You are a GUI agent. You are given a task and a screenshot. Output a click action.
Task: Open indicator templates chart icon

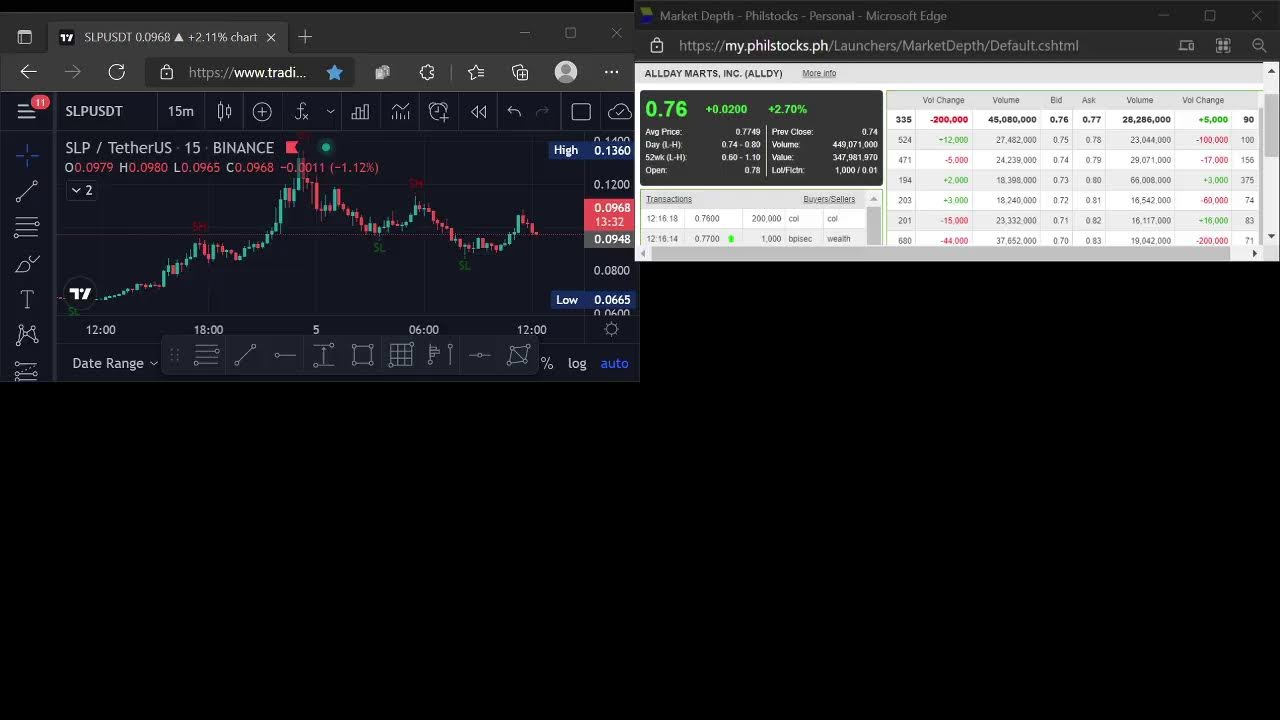coord(400,111)
